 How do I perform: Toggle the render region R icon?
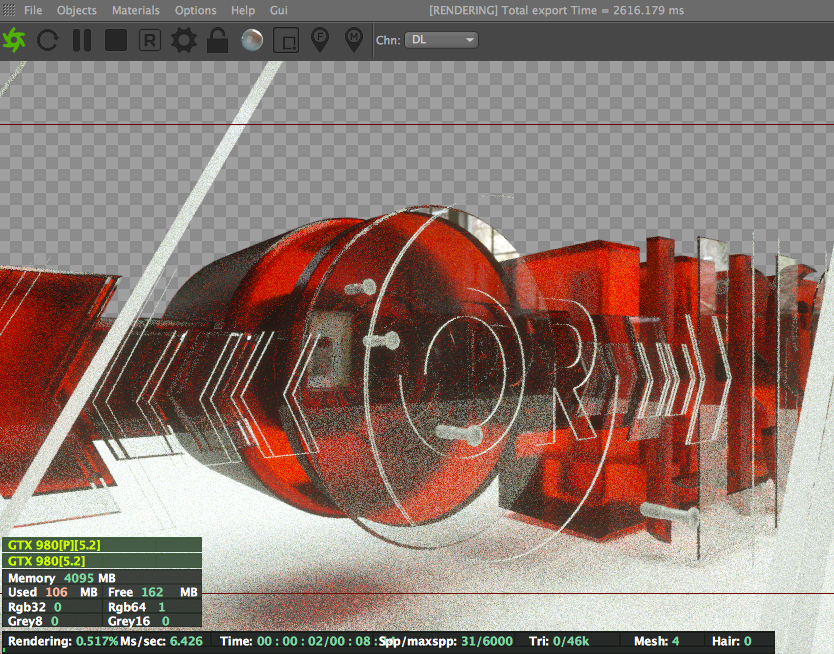pyautogui.click(x=149, y=40)
